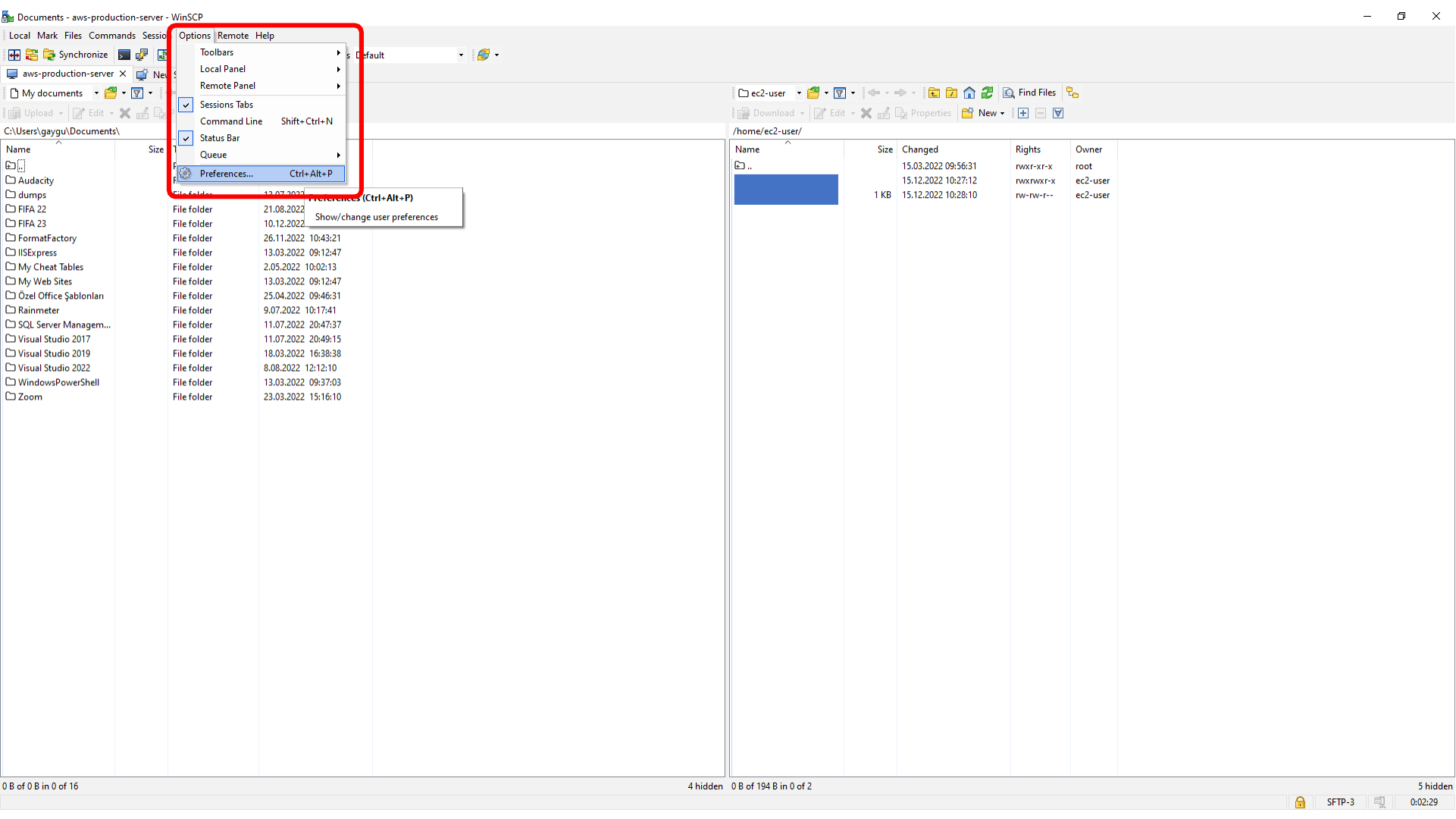1456x819 pixels.
Task: Open the My documents drive dropdown
Action: tap(96, 93)
